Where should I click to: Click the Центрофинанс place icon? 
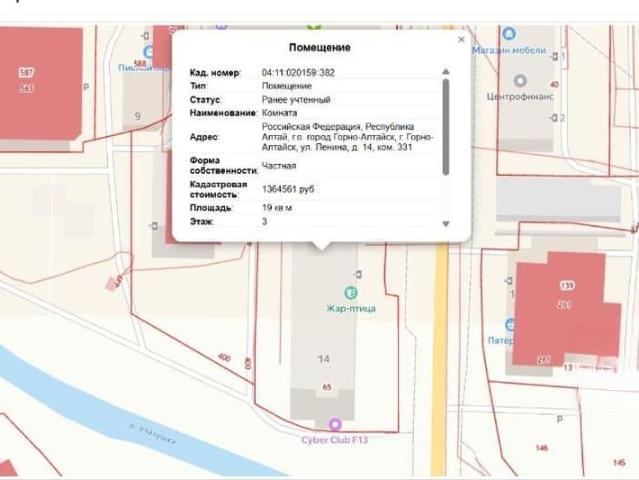pyautogui.click(x=520, y=81)
